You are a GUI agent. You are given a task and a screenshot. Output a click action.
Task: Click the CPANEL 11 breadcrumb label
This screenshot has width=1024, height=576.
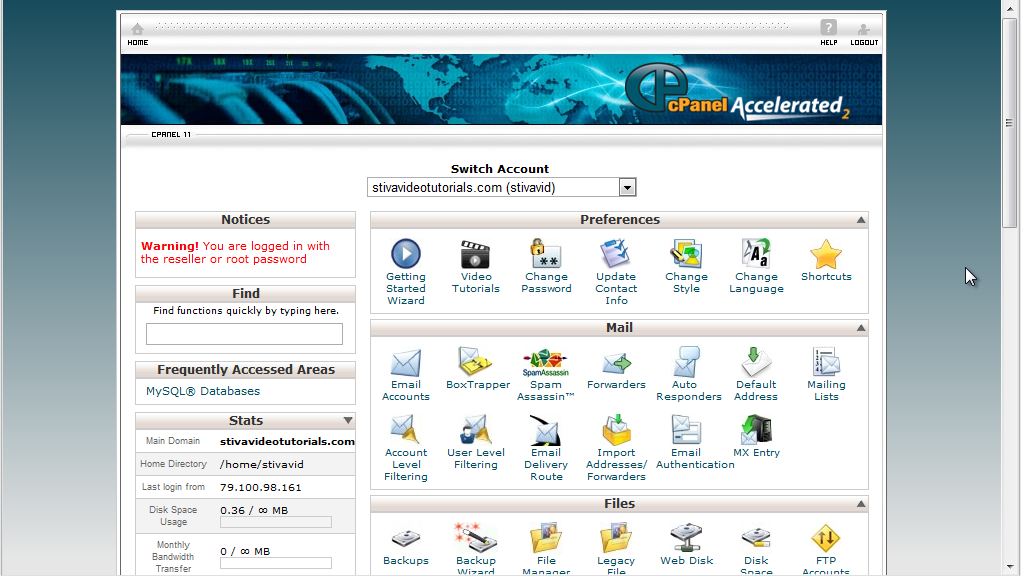click(x=171, y=135)
